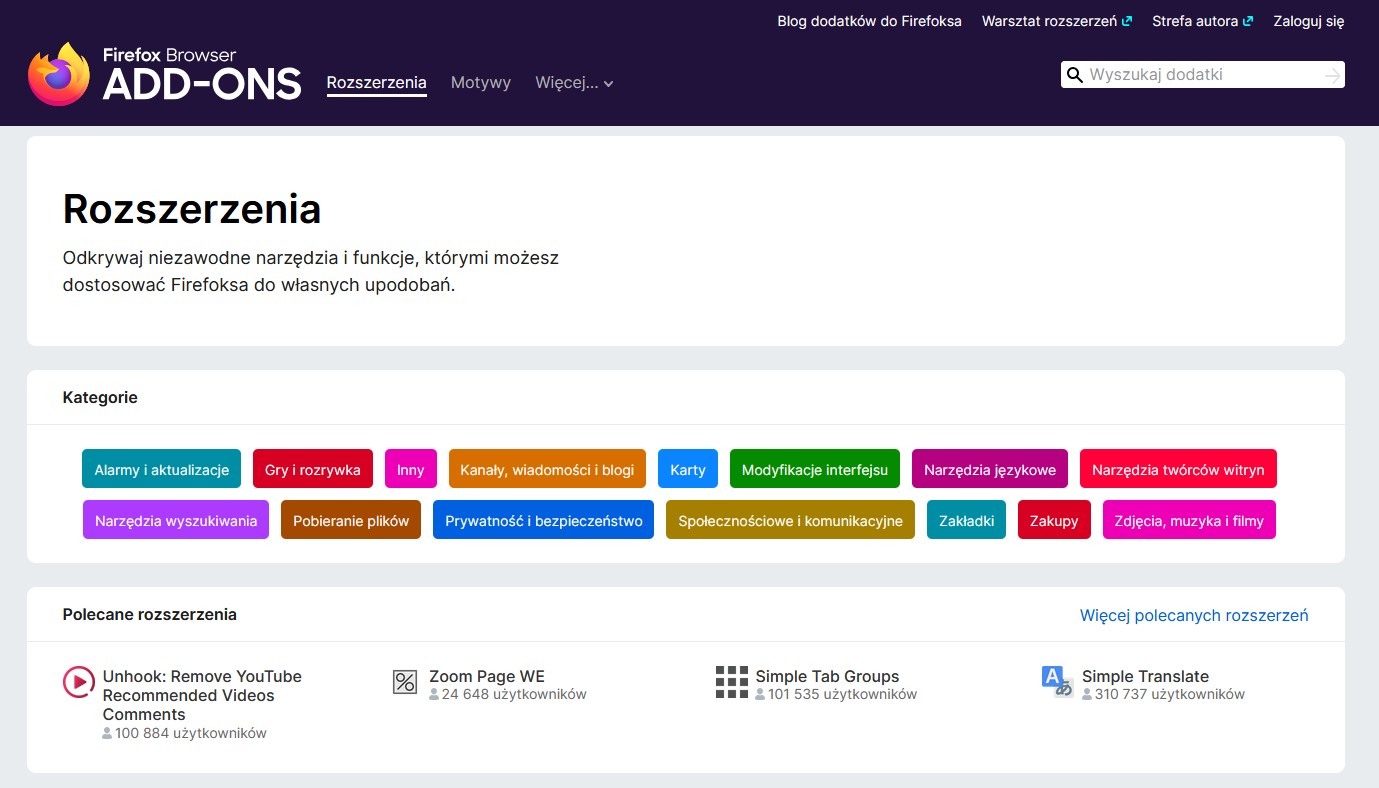The width and height of the screenshot is (1379, 788).
Task: Click the Simple Translate icon
Action: [1057, 682]
